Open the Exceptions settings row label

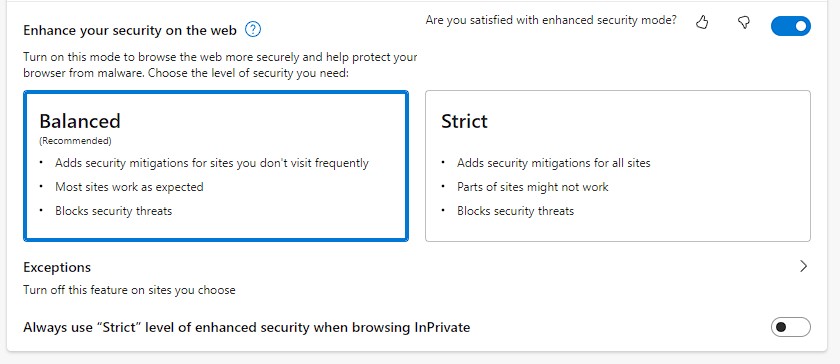(57, 267)
